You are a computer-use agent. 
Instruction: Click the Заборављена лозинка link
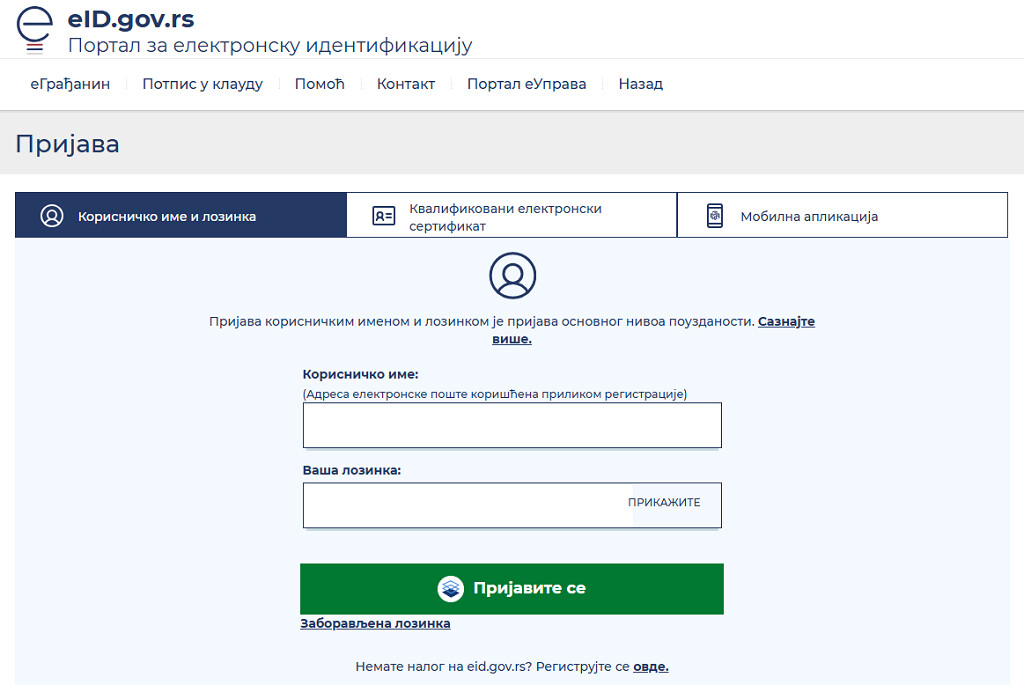(375, 624)
